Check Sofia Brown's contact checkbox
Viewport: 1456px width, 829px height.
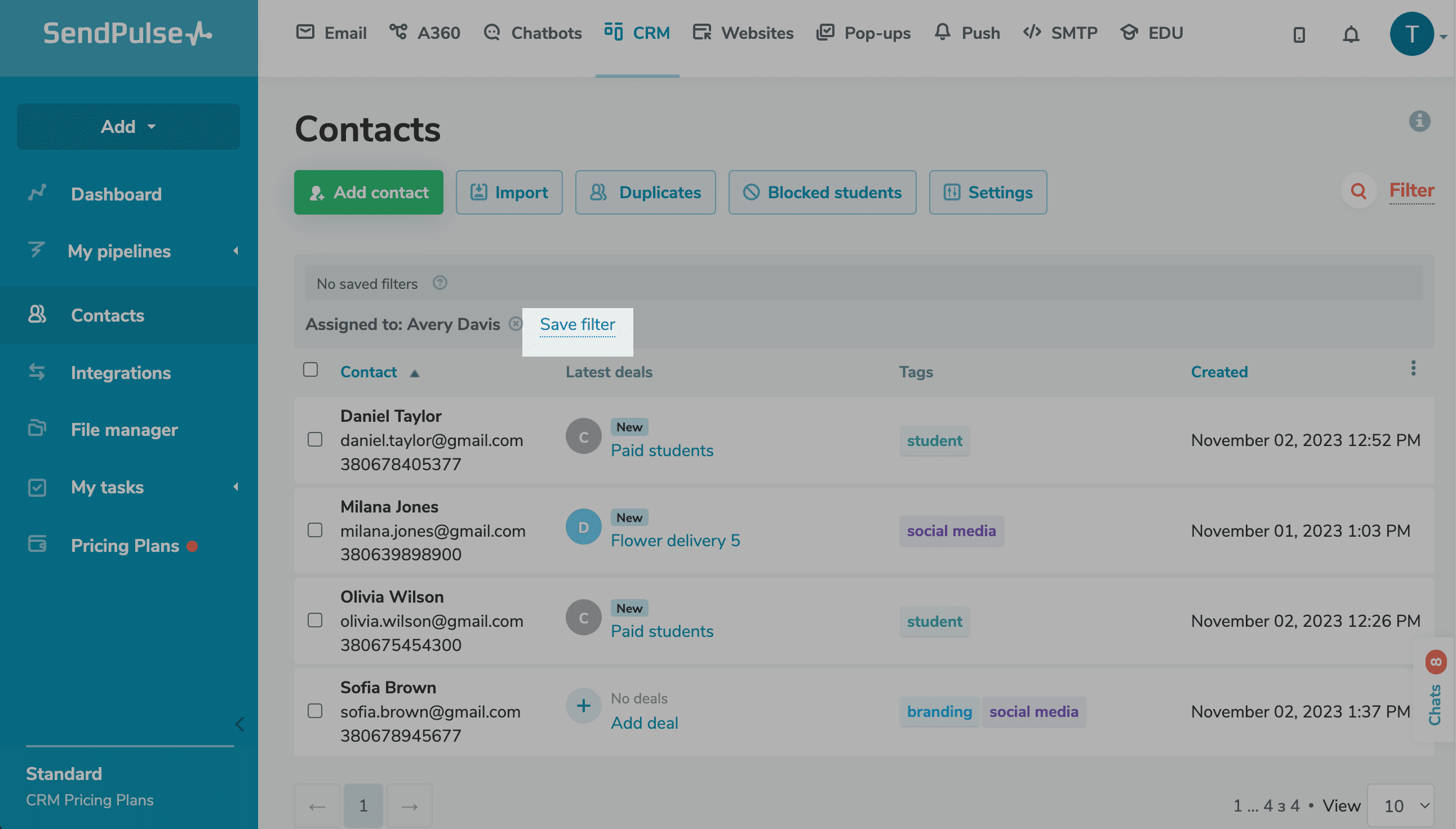315,711
